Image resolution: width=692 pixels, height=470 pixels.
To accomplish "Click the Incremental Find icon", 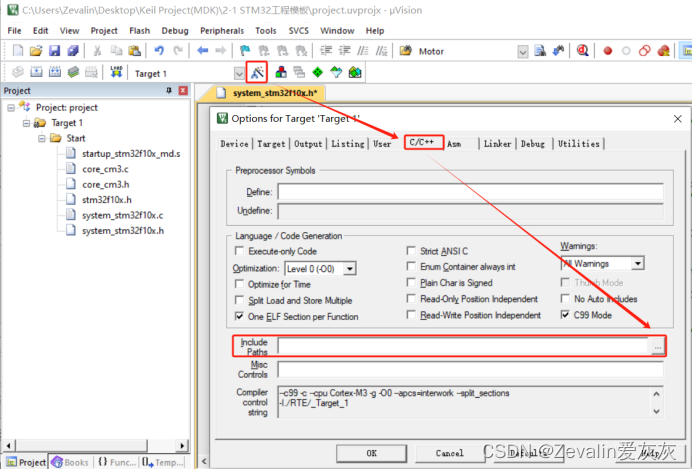I will coord(558,51).
